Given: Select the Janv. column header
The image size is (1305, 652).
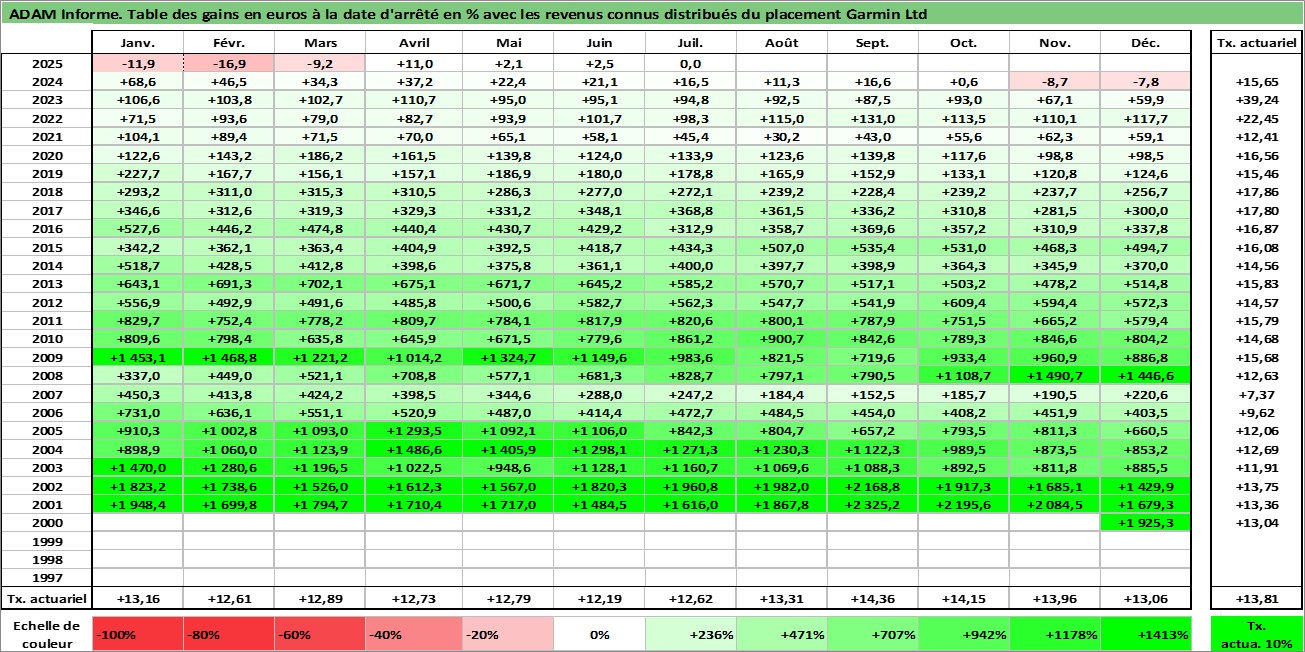Looking at the screenshot, I should pyautogui.click(x=137, y=43).
